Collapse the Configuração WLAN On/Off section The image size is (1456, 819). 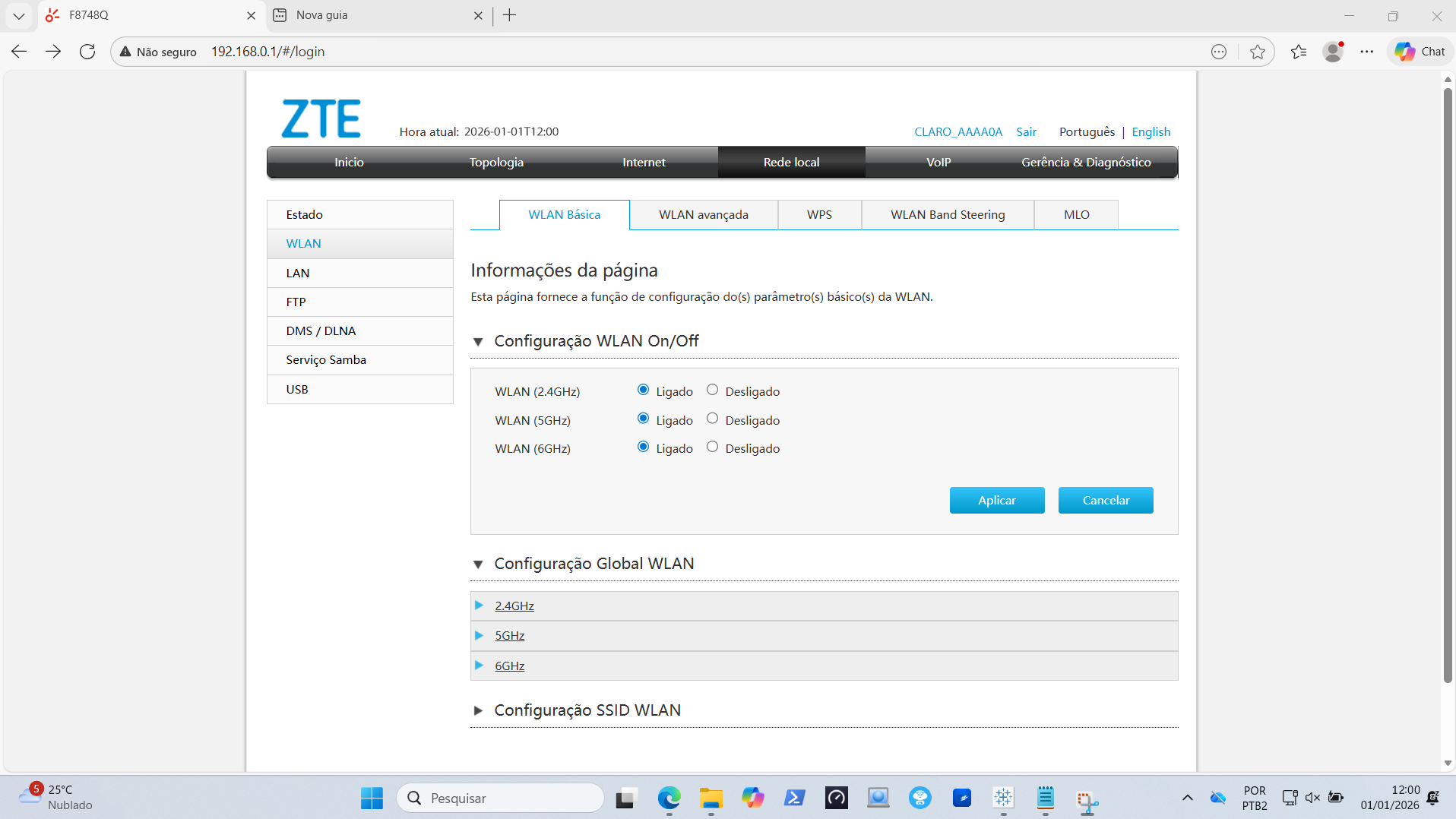coord(479,341)
